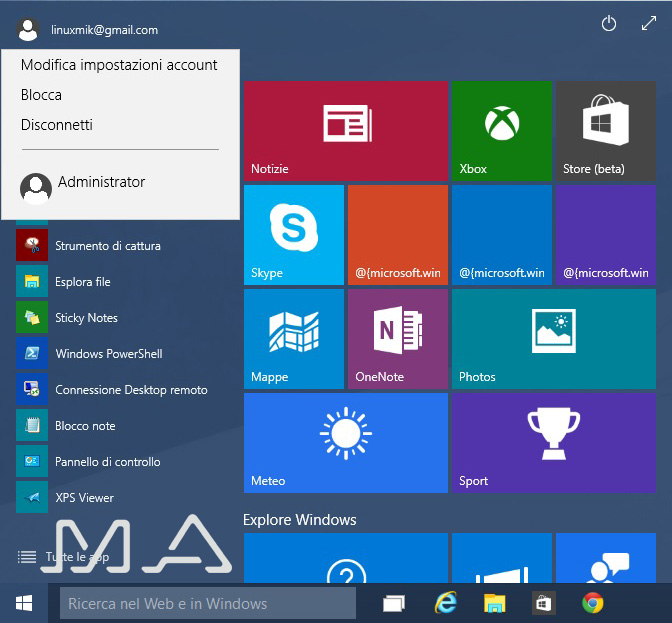Open the people chat tile under Explore Windows
Screen dimensions: 672x623
point(606,558)
